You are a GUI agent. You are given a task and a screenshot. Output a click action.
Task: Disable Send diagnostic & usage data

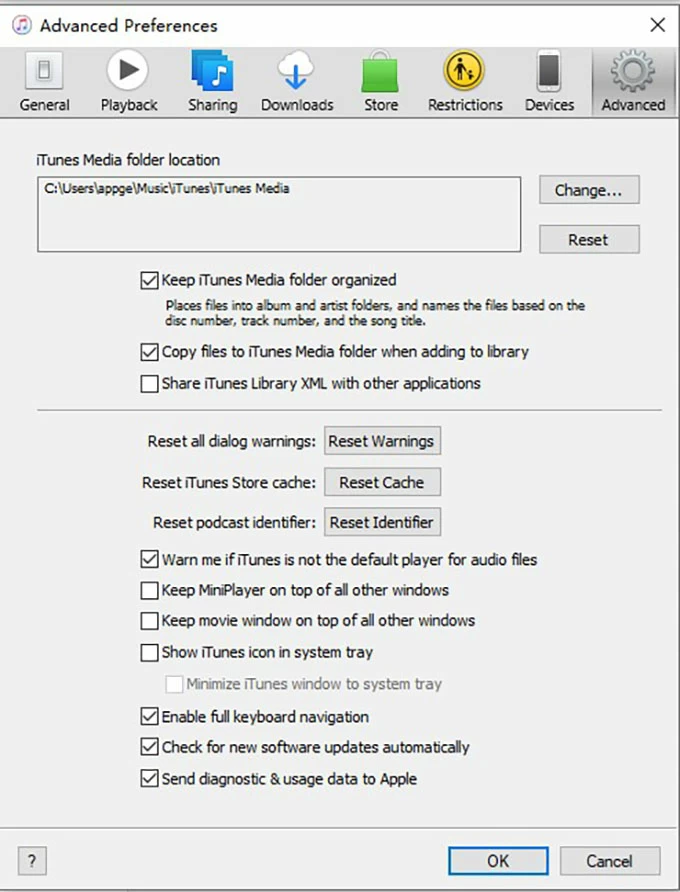pos(150,778)
